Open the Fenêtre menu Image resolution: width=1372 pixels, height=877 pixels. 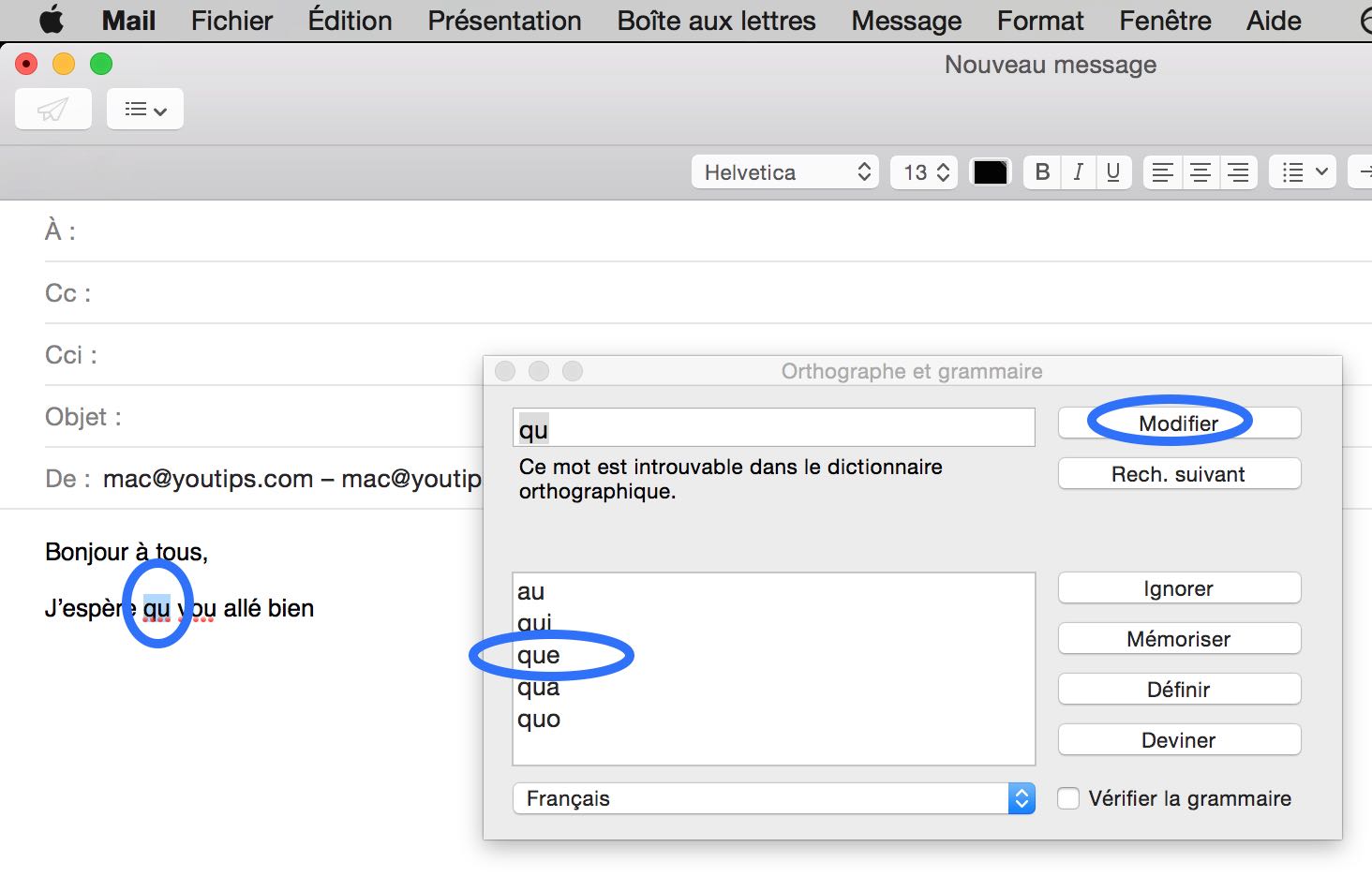(1165, 21)
